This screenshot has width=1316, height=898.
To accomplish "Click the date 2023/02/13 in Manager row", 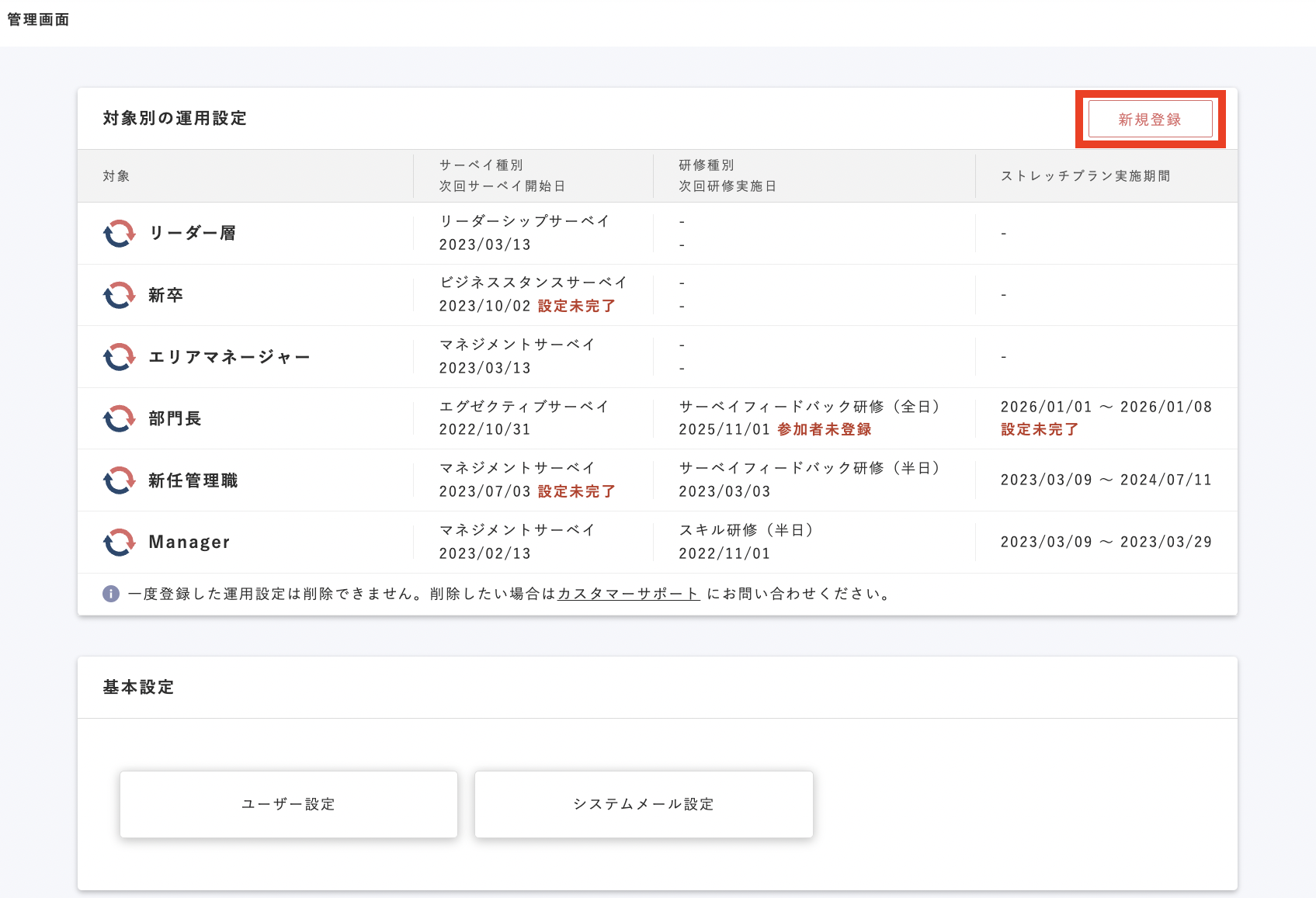I will [485, 553].
